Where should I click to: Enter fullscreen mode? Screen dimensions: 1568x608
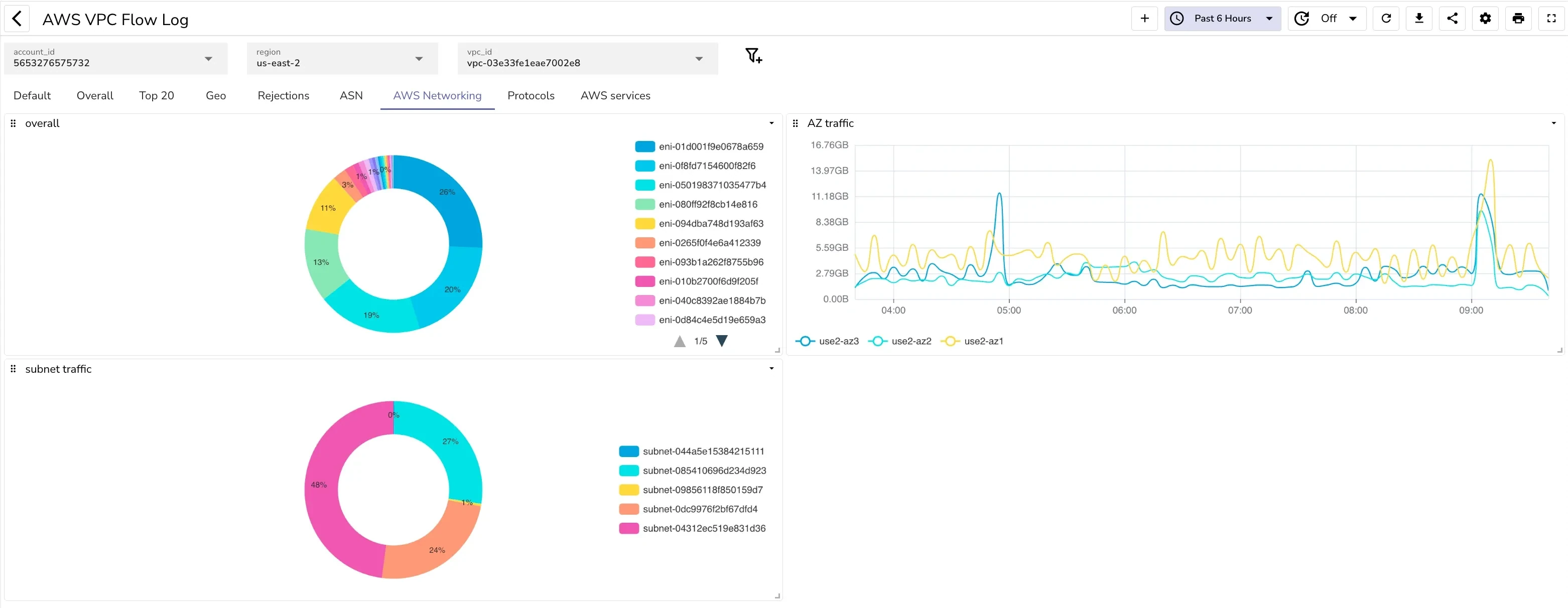click(1551, 18)
